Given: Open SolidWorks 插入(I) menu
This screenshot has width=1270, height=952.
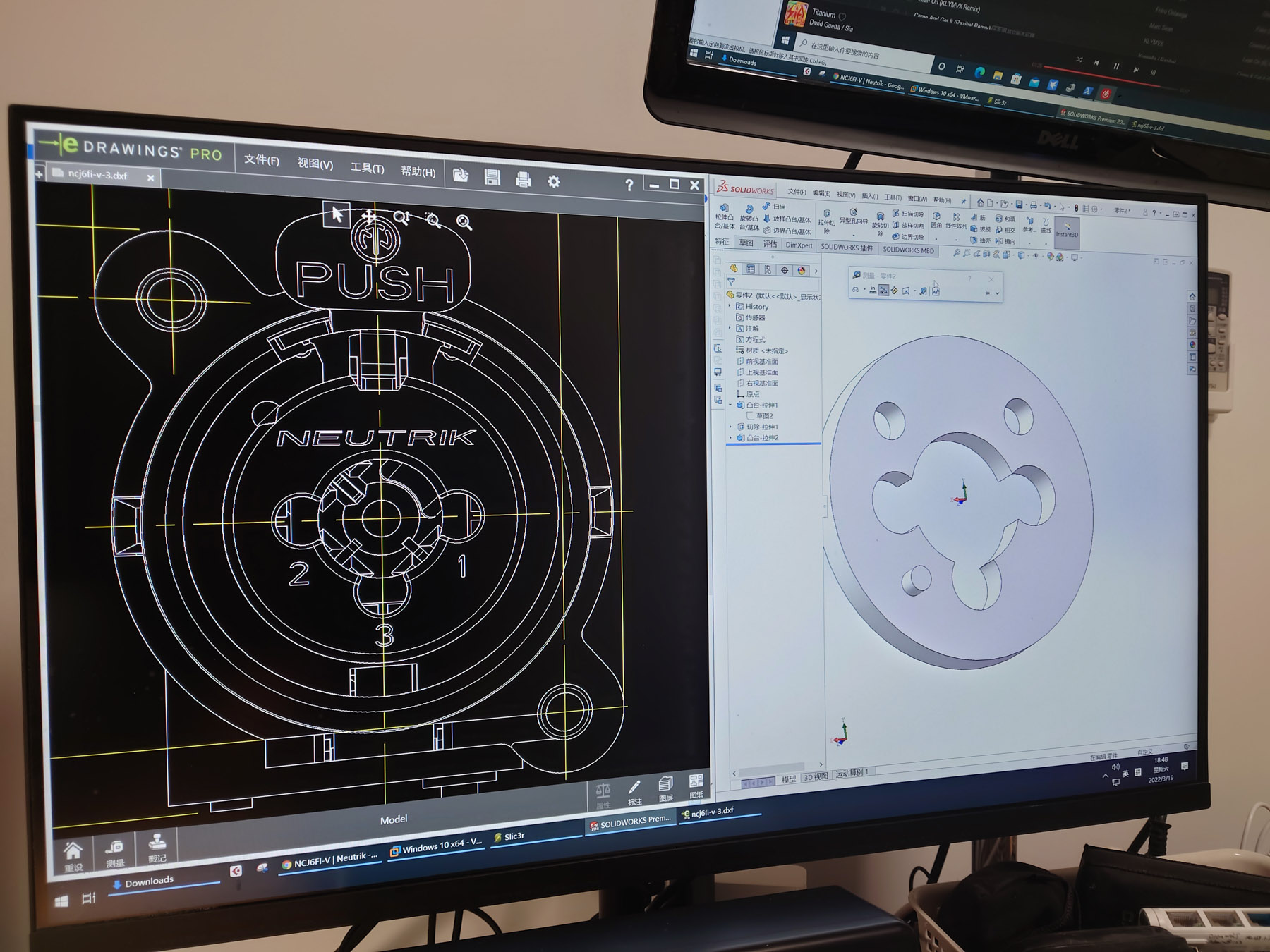Looking at the screenshot, I should [x=869, y=196].
